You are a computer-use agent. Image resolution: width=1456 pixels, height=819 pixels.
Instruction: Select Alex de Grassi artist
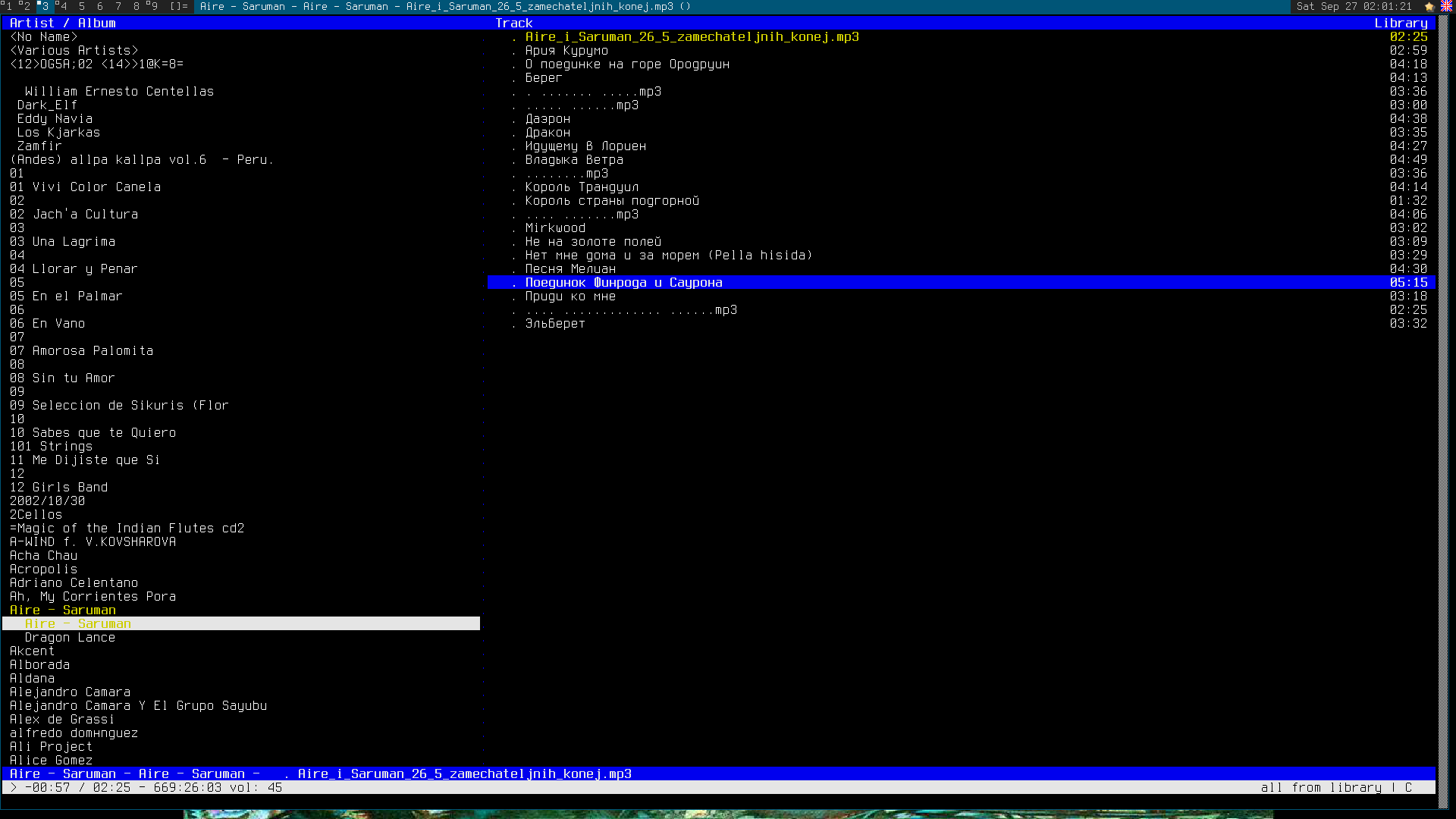62,720
